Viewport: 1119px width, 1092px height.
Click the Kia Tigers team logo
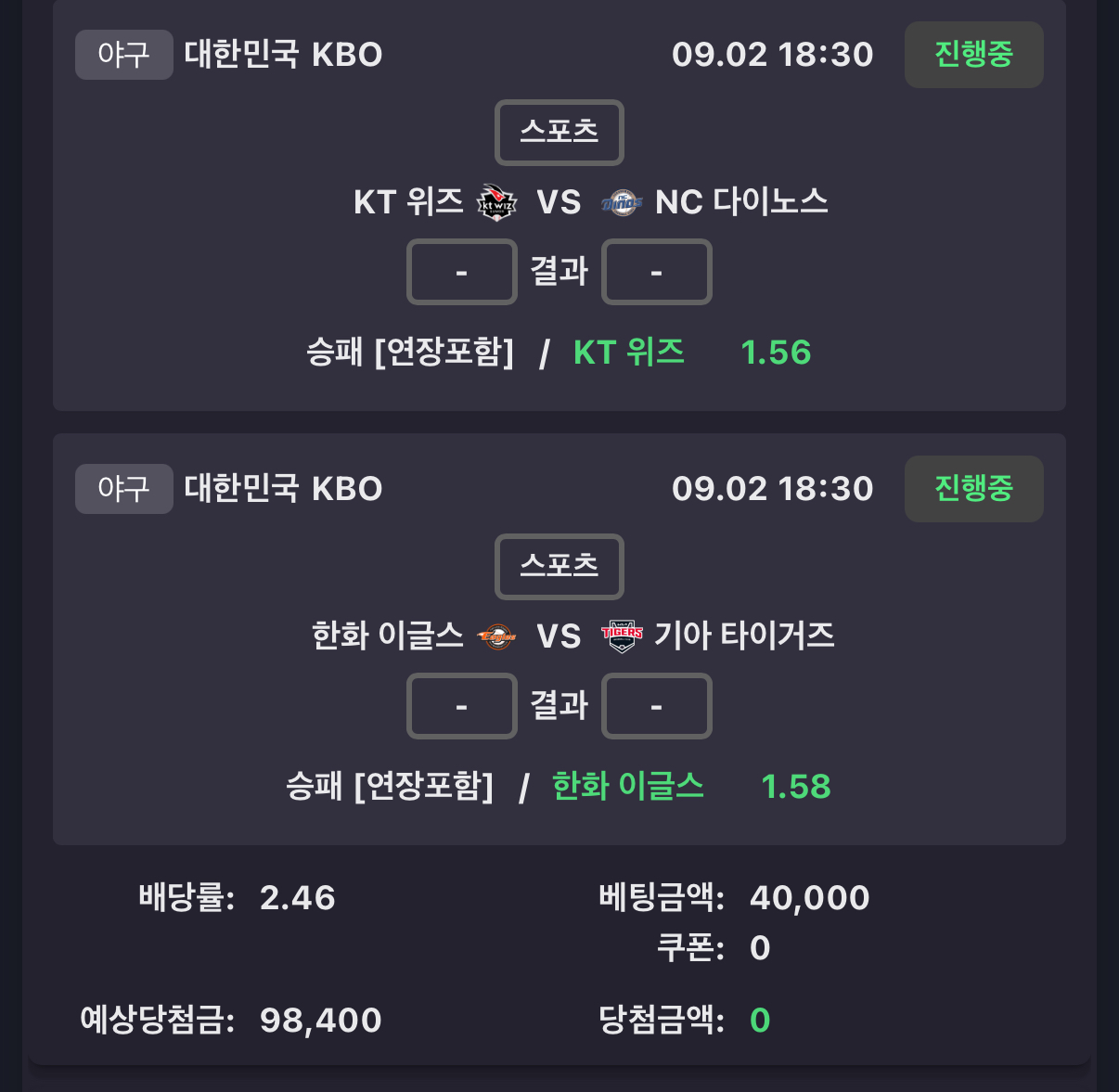click(622, 636)
